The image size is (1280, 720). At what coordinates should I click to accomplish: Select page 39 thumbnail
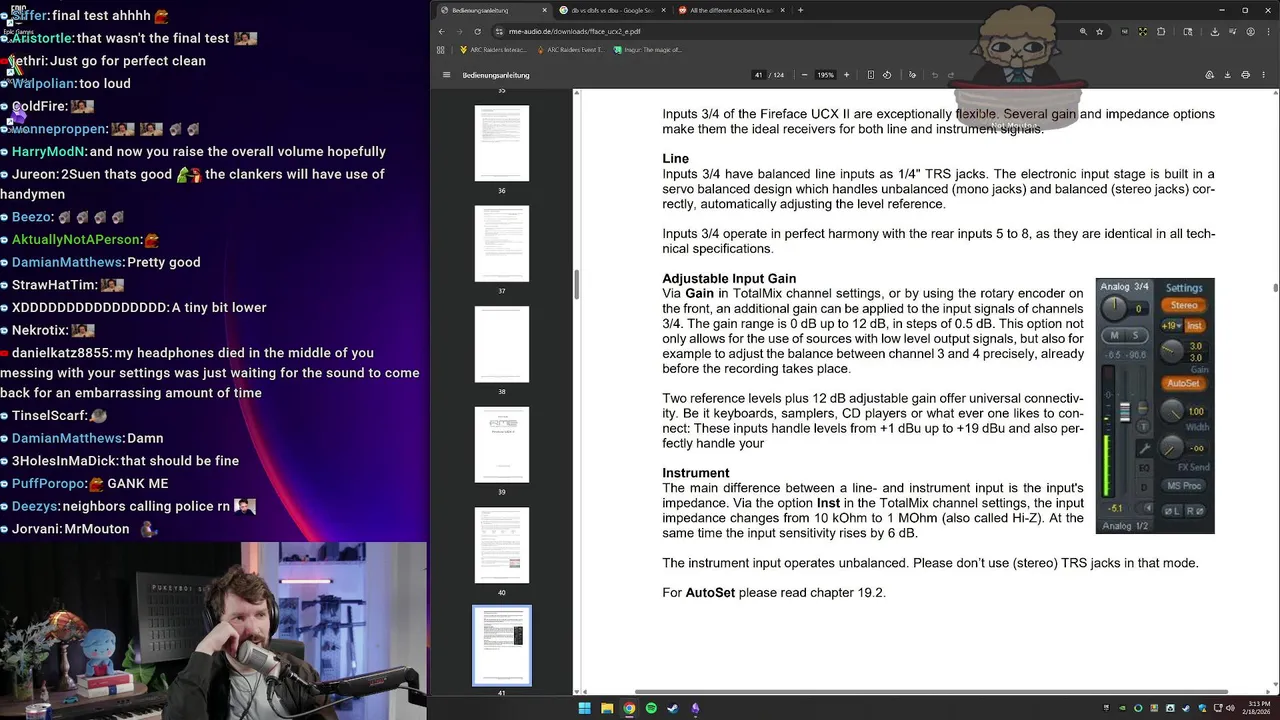tap(502, 445)
